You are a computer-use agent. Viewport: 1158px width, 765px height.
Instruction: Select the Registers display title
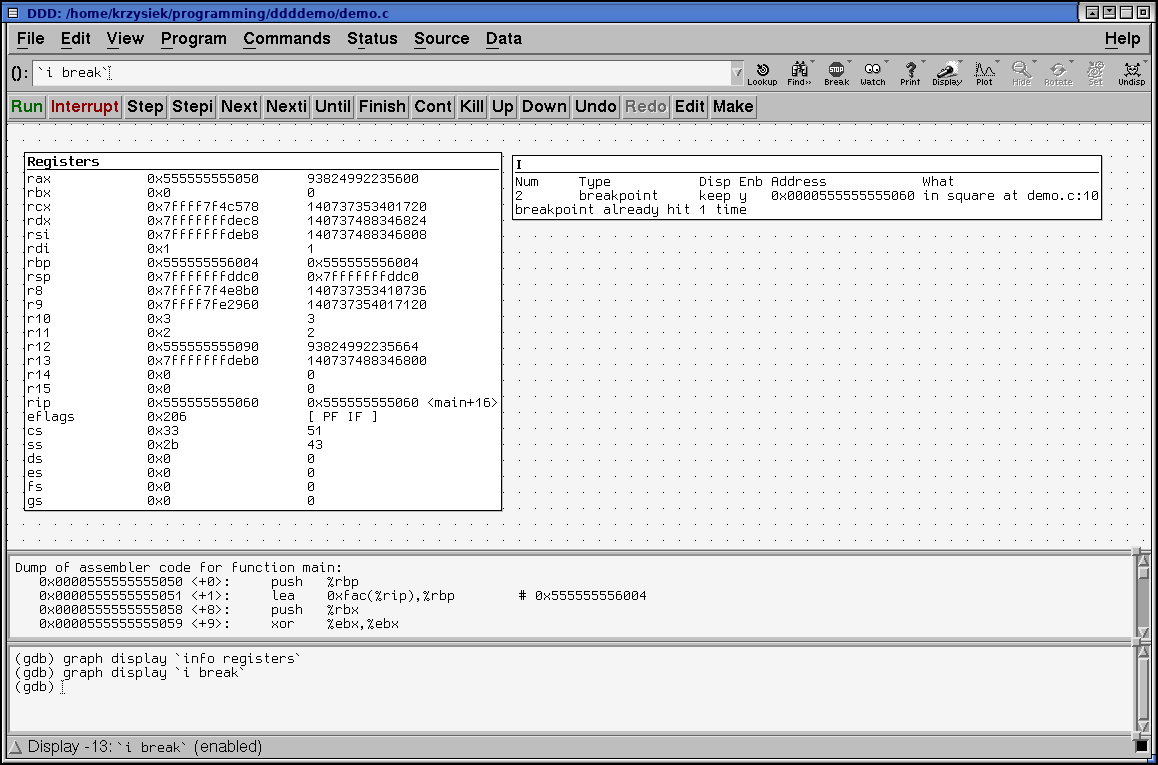pos(64,162)
